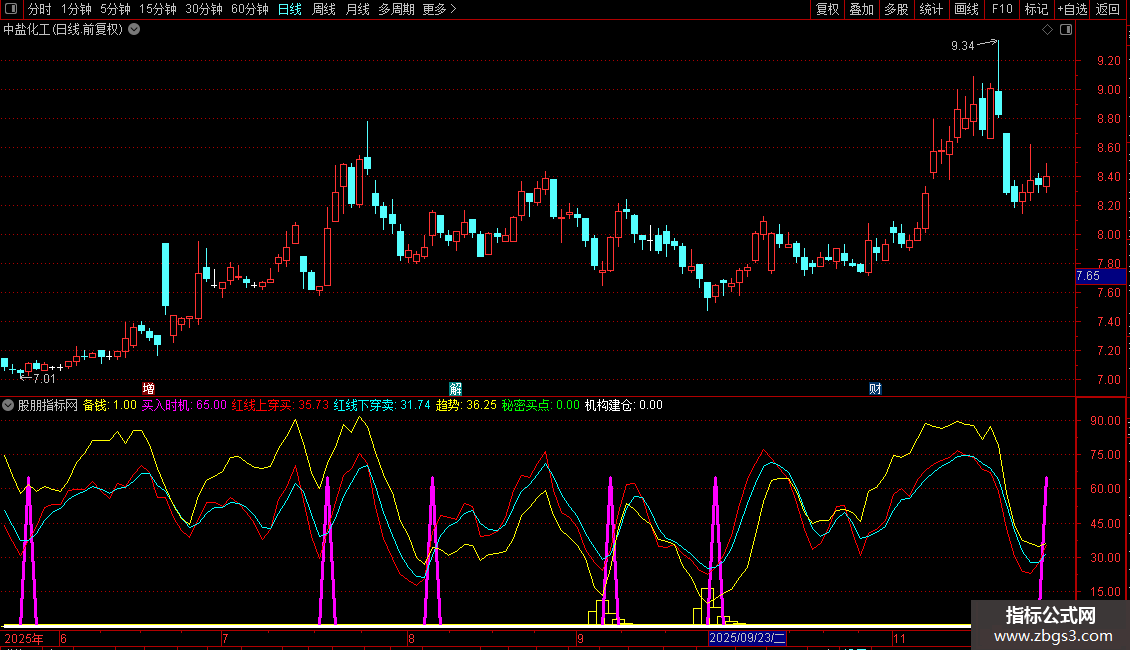The width and height of the screenshot is (1130, 650).
Task: Toggle the right side panel icon
Action: [1066, 30]
